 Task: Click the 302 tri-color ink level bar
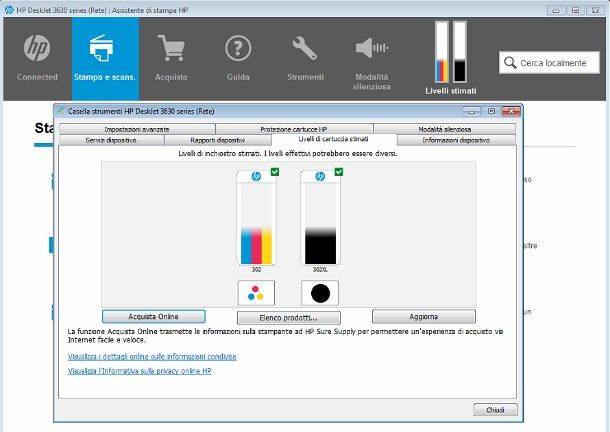256,224
